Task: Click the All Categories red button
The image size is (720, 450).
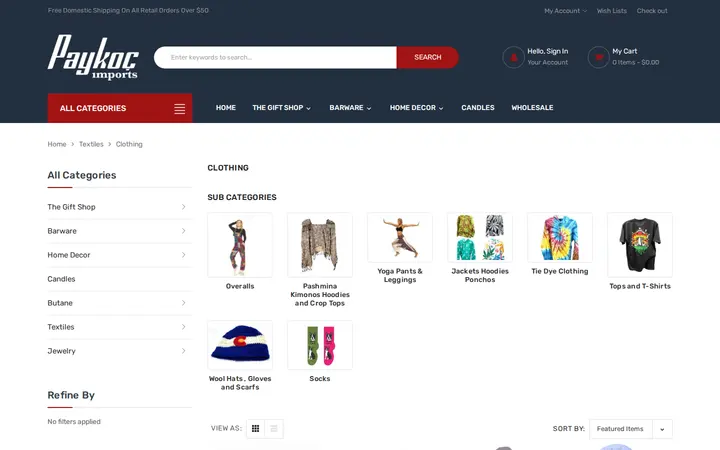Action: [120, 108]
